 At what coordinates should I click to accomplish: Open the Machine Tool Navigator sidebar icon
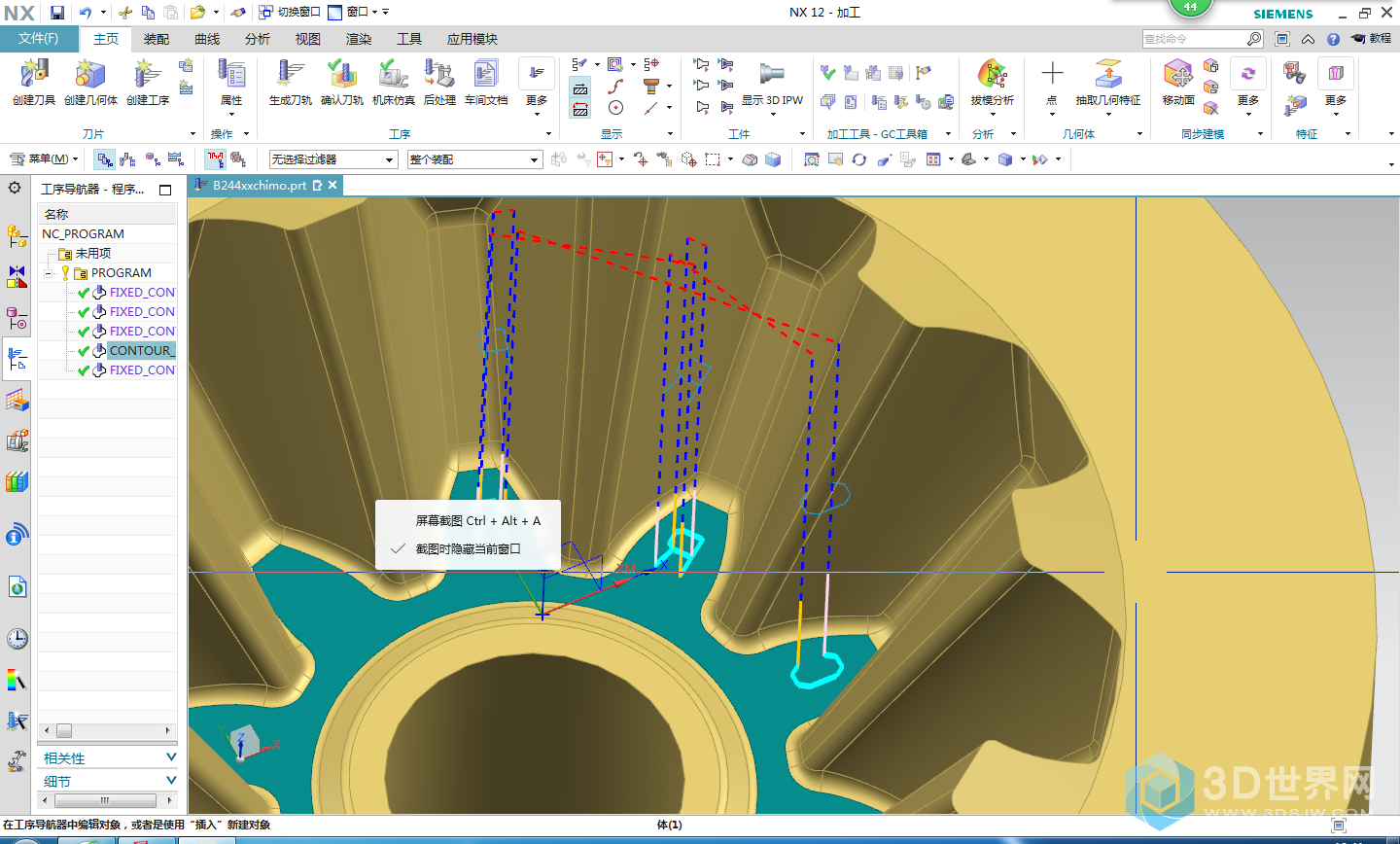(17, 440)
